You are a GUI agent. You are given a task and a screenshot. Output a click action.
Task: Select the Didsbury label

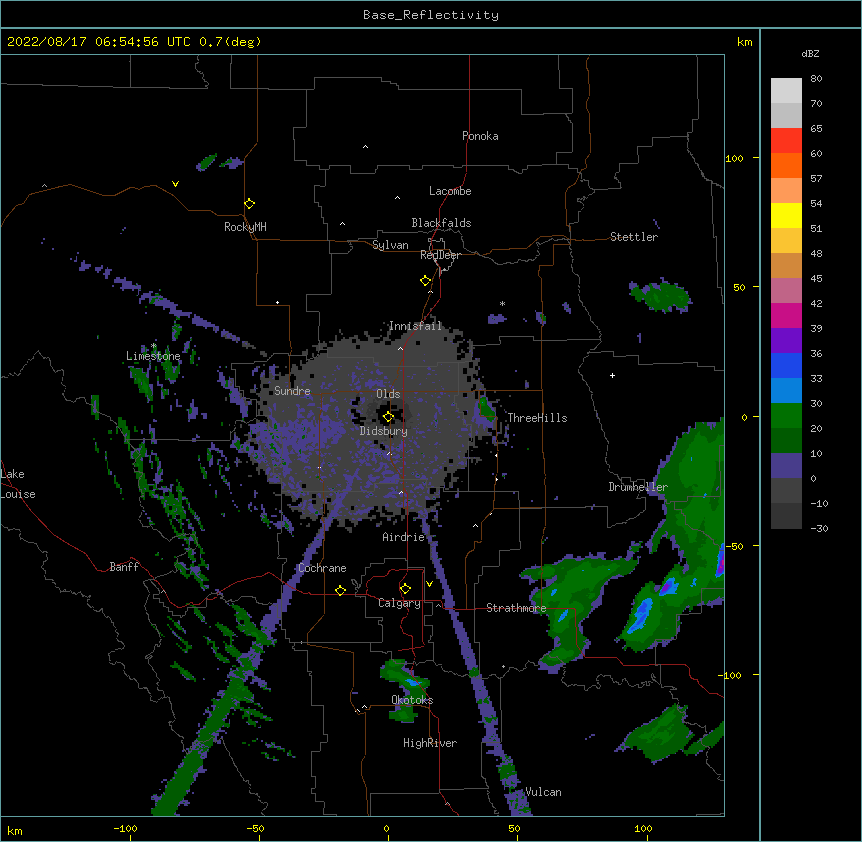tap(384, 431)
